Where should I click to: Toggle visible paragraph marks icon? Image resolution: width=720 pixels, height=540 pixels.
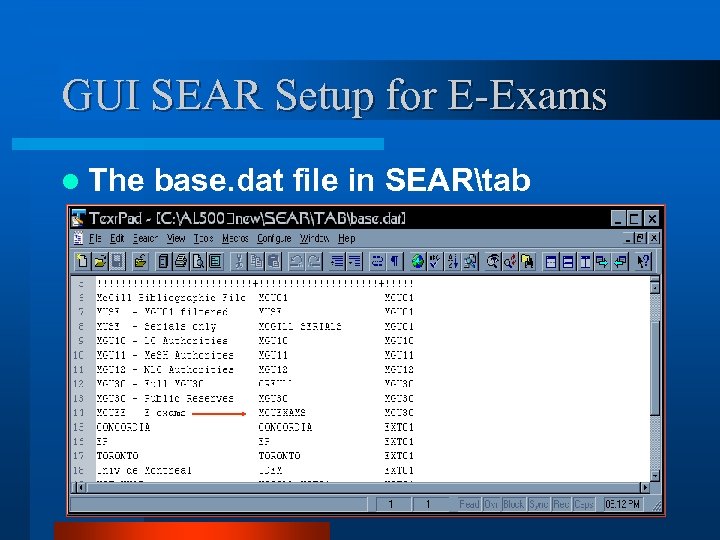click(395, 262)
